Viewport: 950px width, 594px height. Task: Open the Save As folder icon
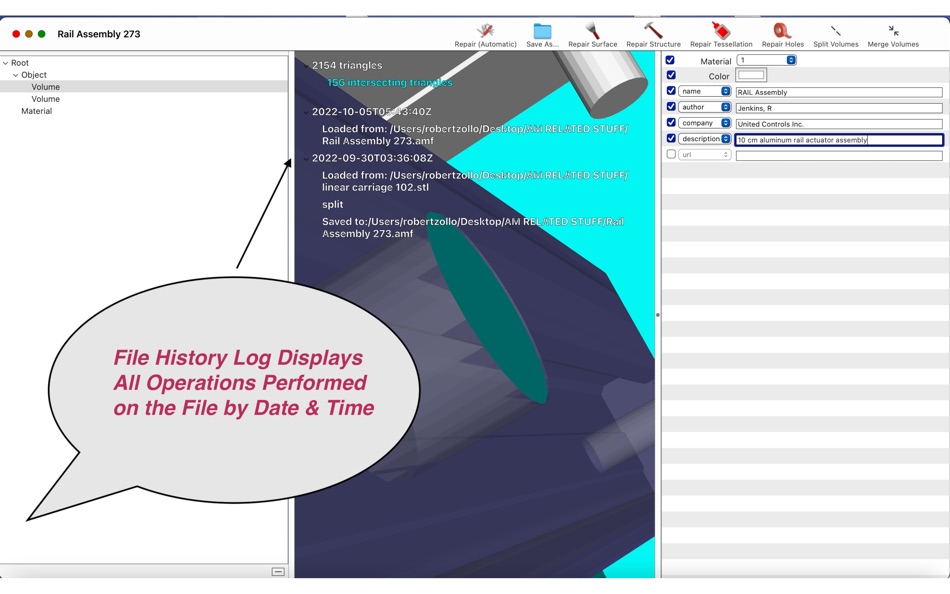point(542,35)
